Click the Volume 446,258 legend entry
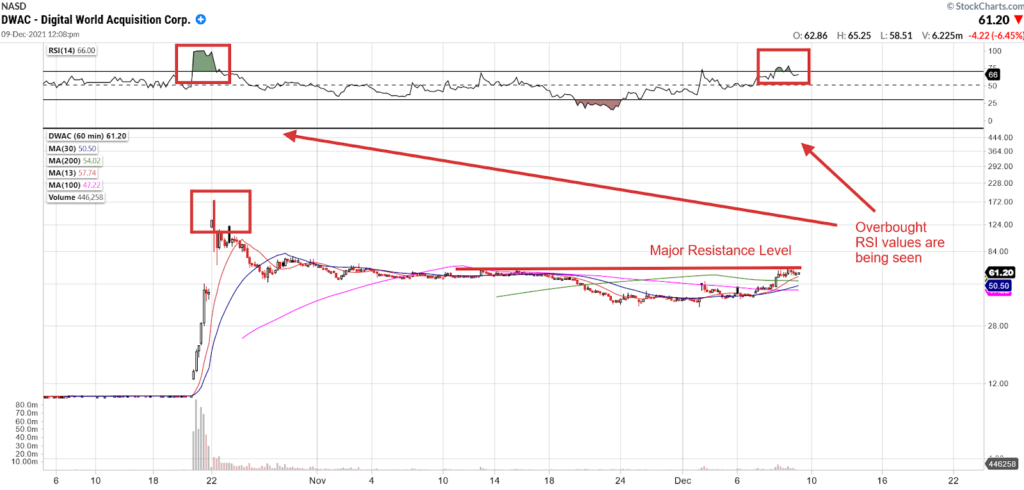This screenshot has width=1024, height=490. 76,197
